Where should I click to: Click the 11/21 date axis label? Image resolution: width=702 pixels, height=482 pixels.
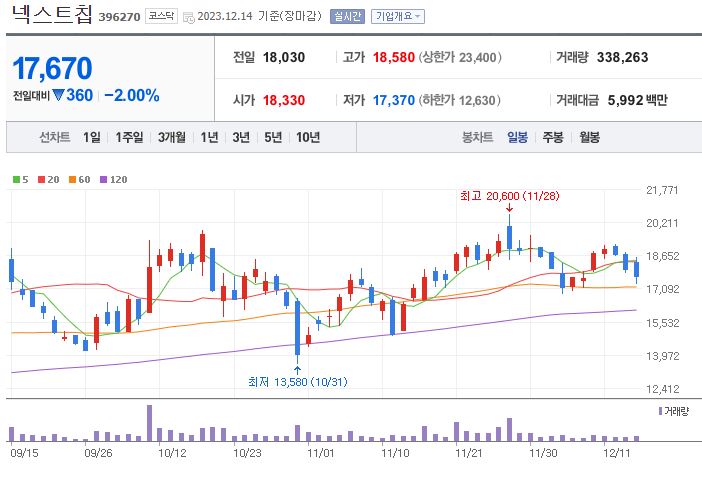click(x=469, y=453)
